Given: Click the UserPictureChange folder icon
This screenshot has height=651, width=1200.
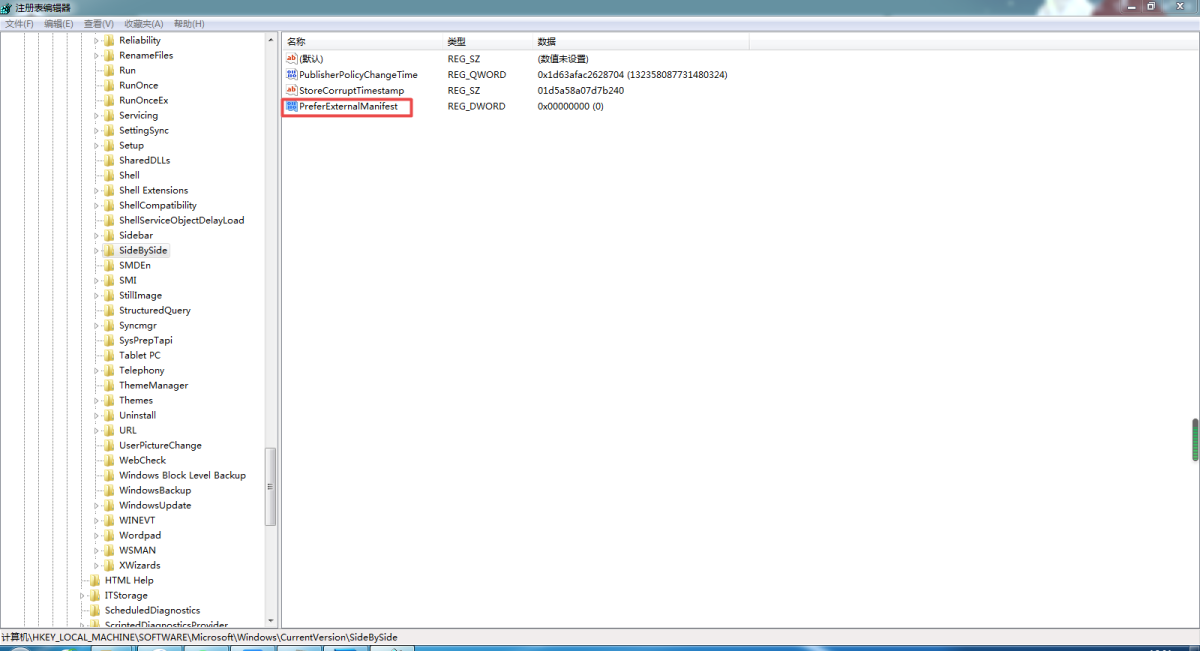Looking at the screenshot, I should click(x=109, y=445).
